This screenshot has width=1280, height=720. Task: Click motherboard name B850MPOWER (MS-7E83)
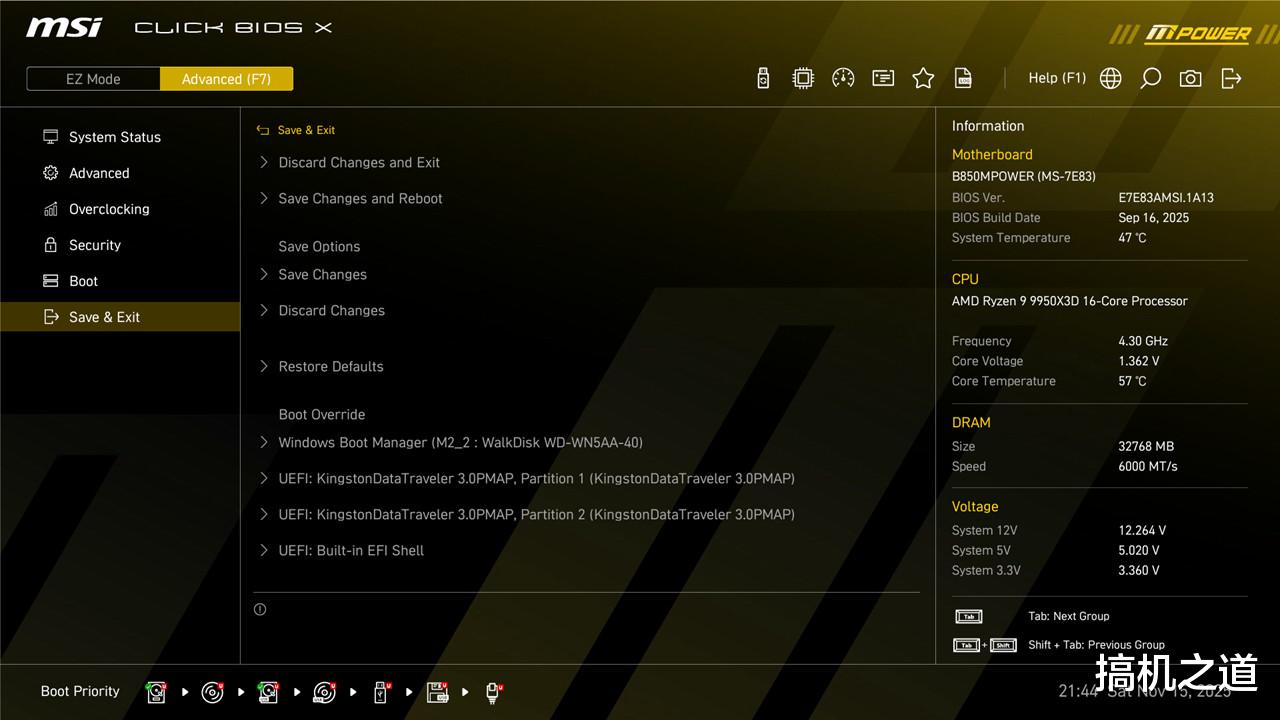click(1024, 176)
